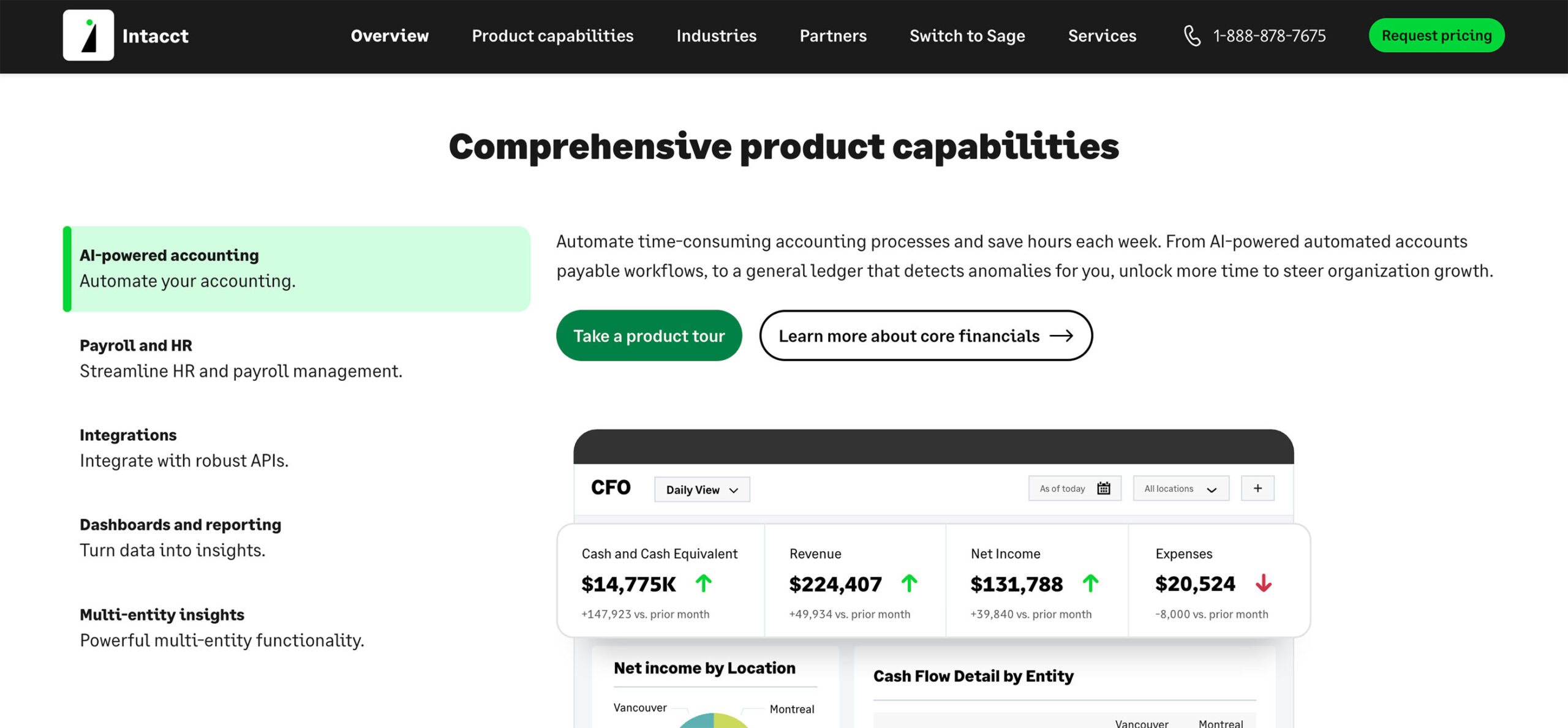Click Cash Flow Detail by Entity heading
Screen dimensions: 1568x728
973,676
